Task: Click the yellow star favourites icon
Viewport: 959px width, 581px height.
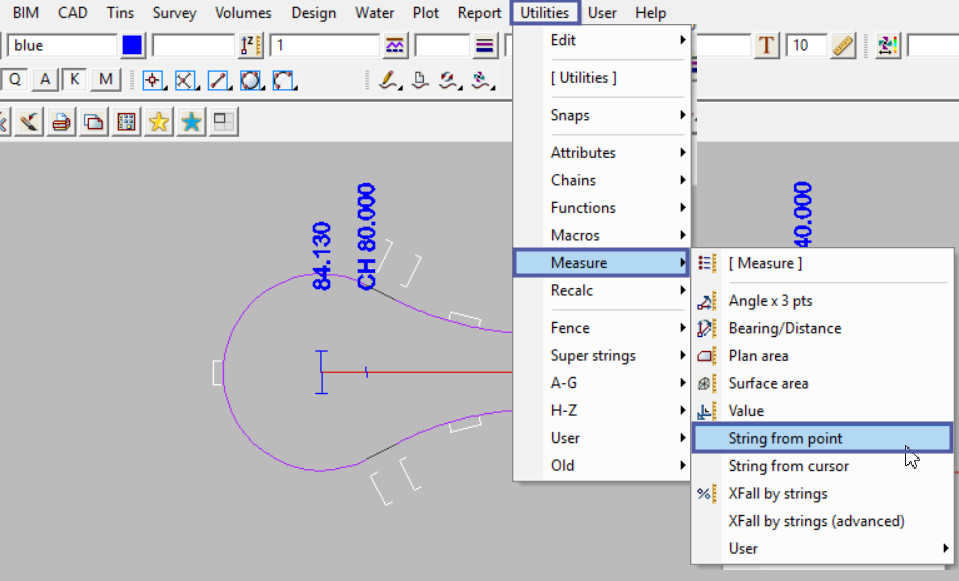Action: tap(158, 122)
